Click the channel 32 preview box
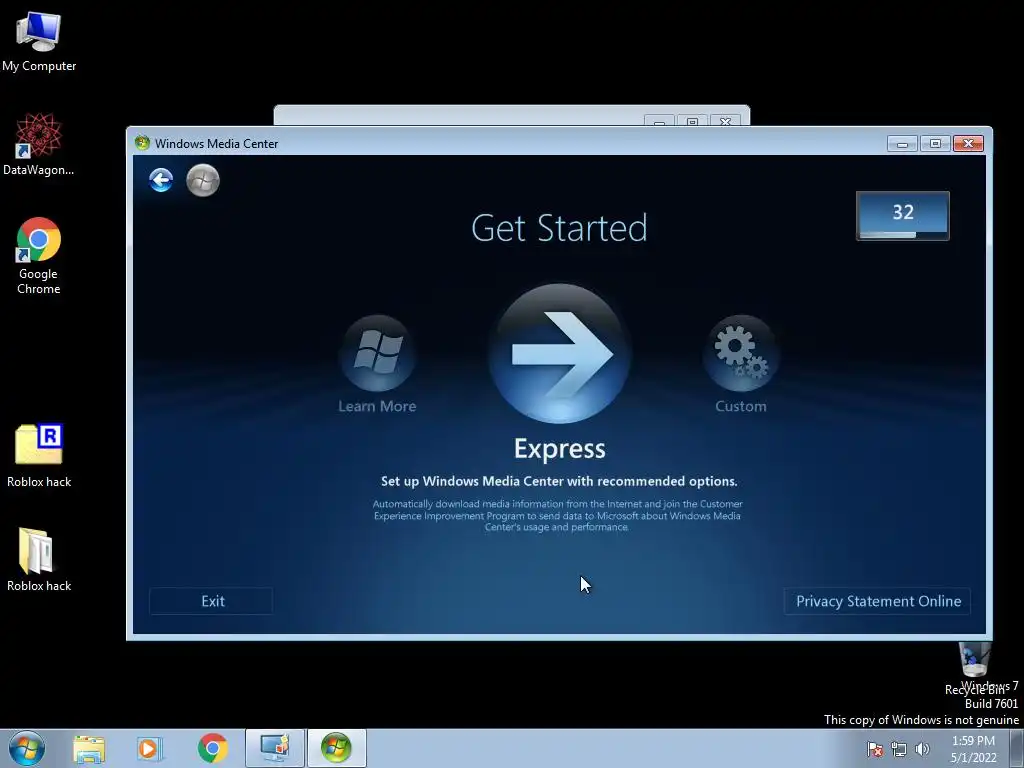The height and width of the screenshot is (768, 1024). 903,216
